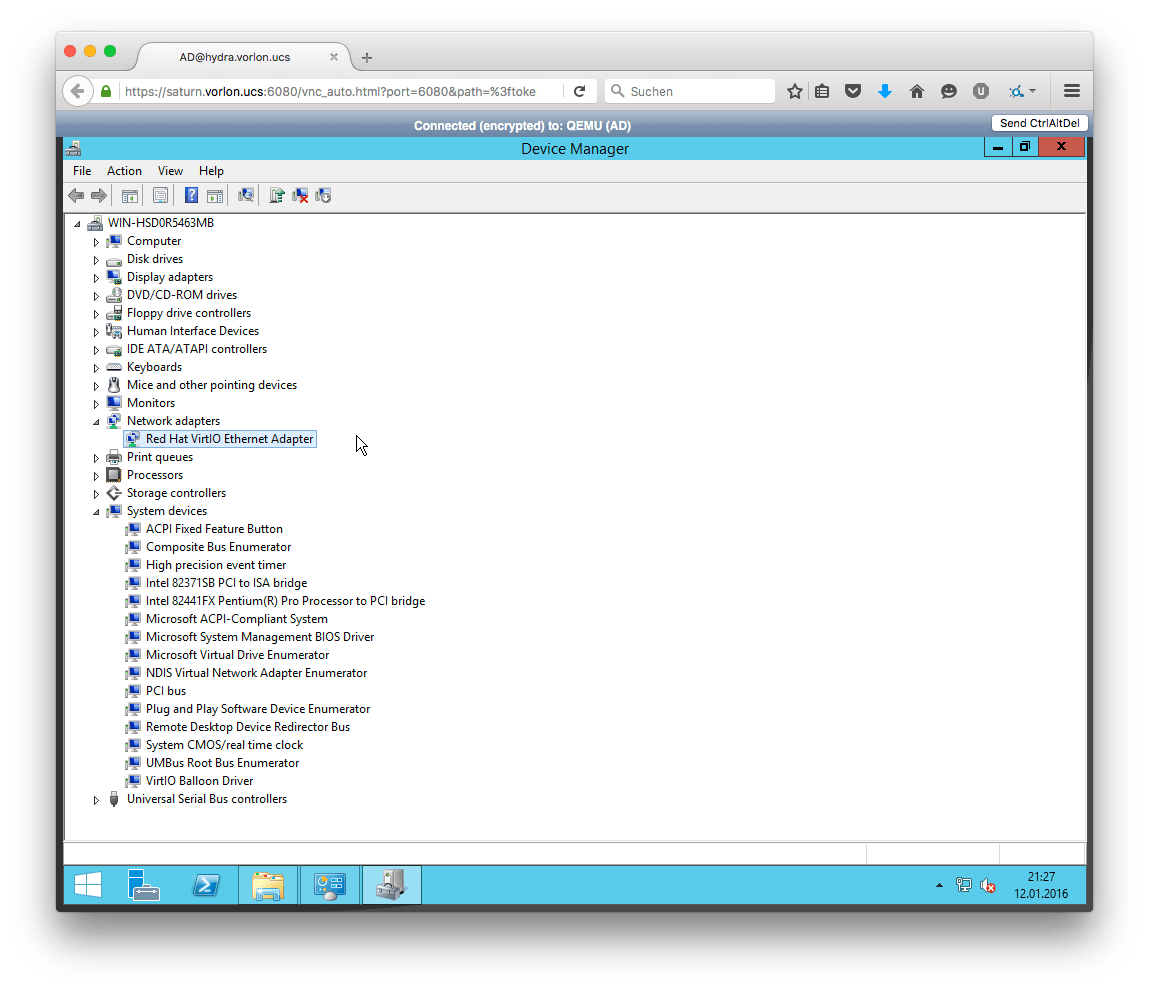Viewport: 1149px width, 992px height.
Task: Collapse the Network adapters category
Action: pyautogui.click(x=97, y=422)
